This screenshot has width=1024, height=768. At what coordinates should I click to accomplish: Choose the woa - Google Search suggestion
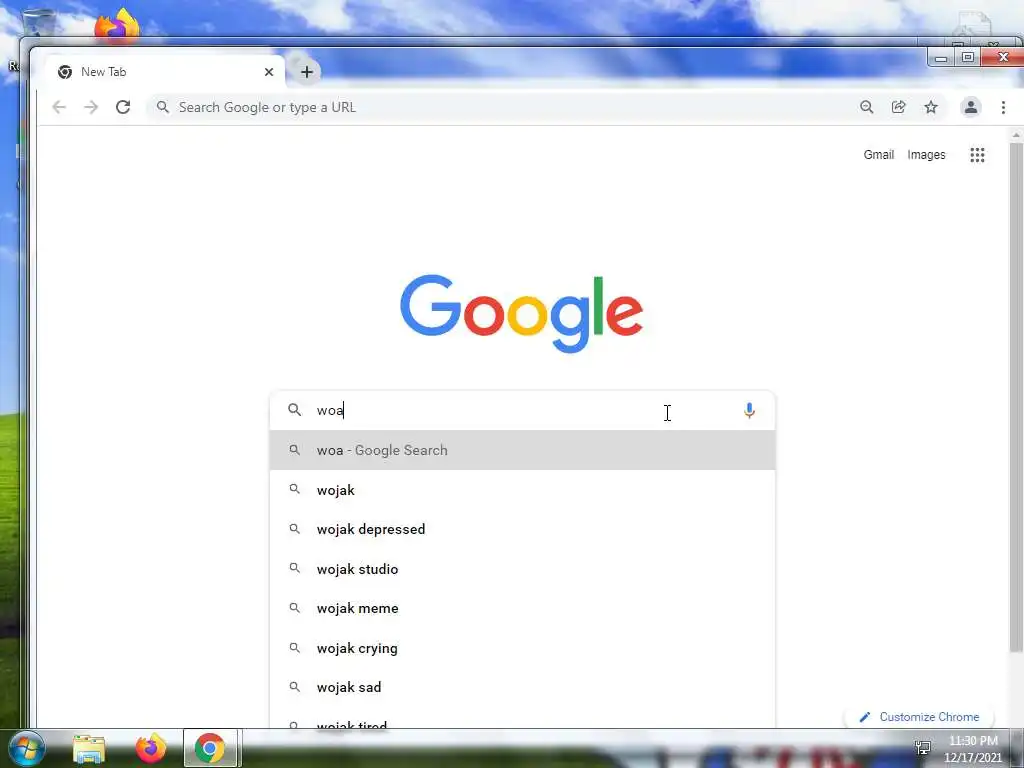(522, 450)
